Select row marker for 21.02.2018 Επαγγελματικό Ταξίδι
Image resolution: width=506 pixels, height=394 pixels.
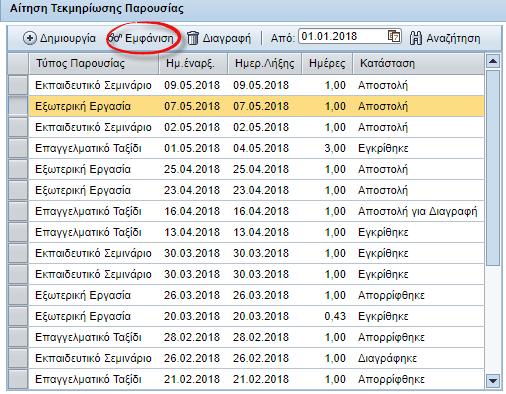pos(18,379)
